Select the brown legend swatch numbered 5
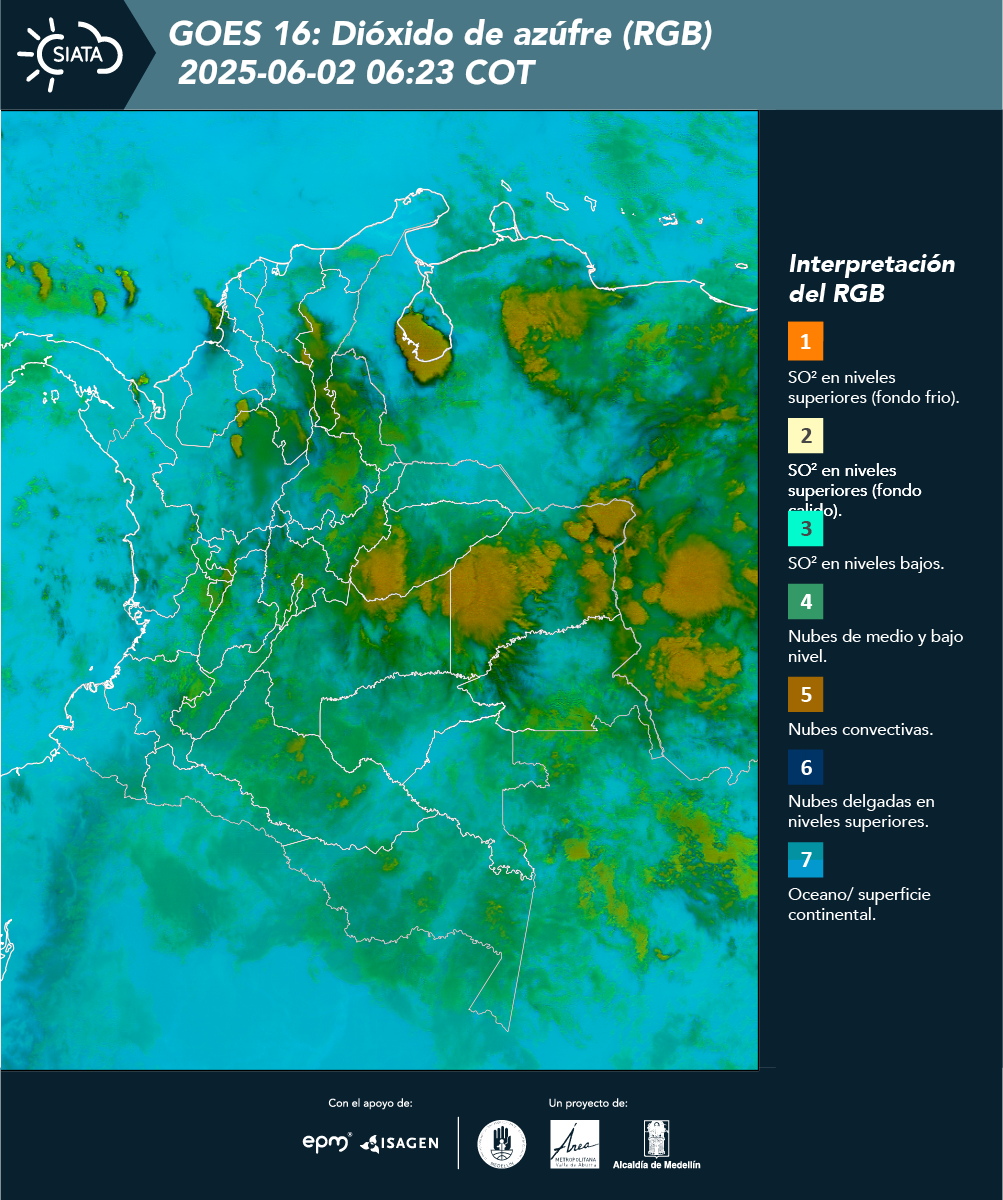 point(805,694)
